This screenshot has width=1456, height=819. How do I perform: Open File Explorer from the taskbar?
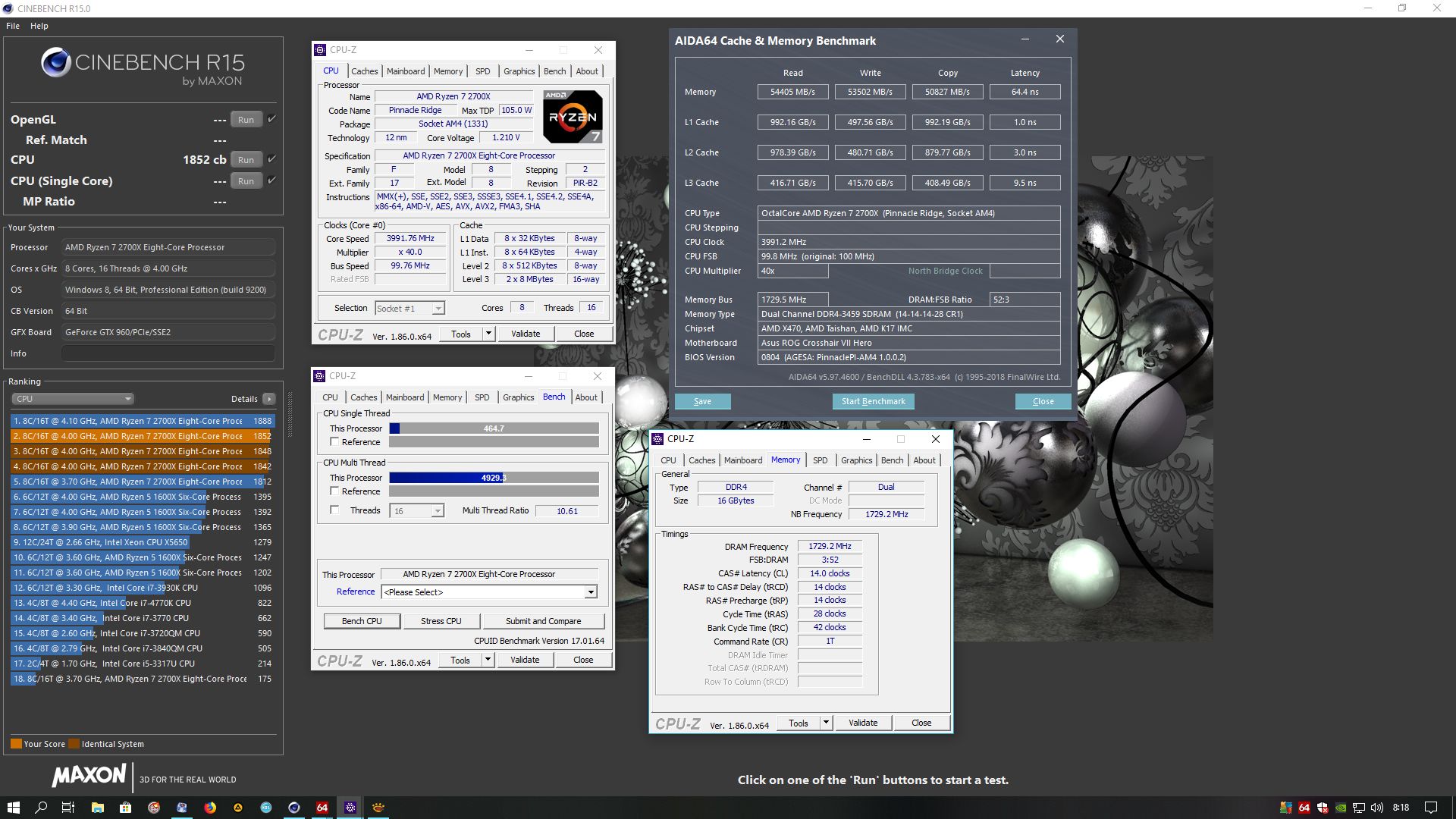(x=97, y=807)
